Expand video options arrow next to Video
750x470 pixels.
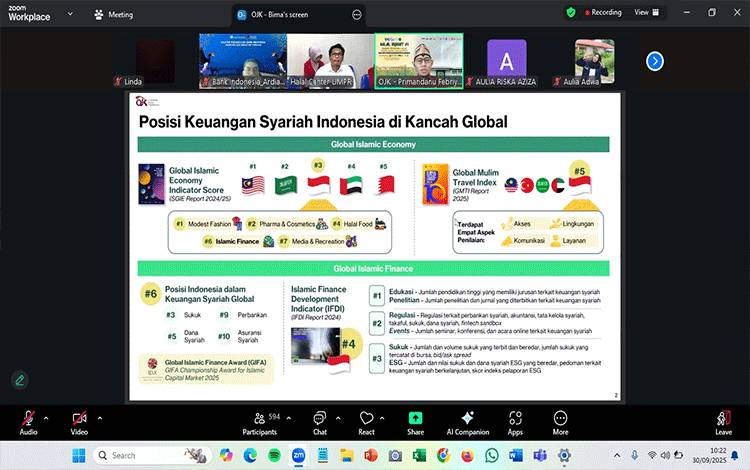(x=99, y=418)
